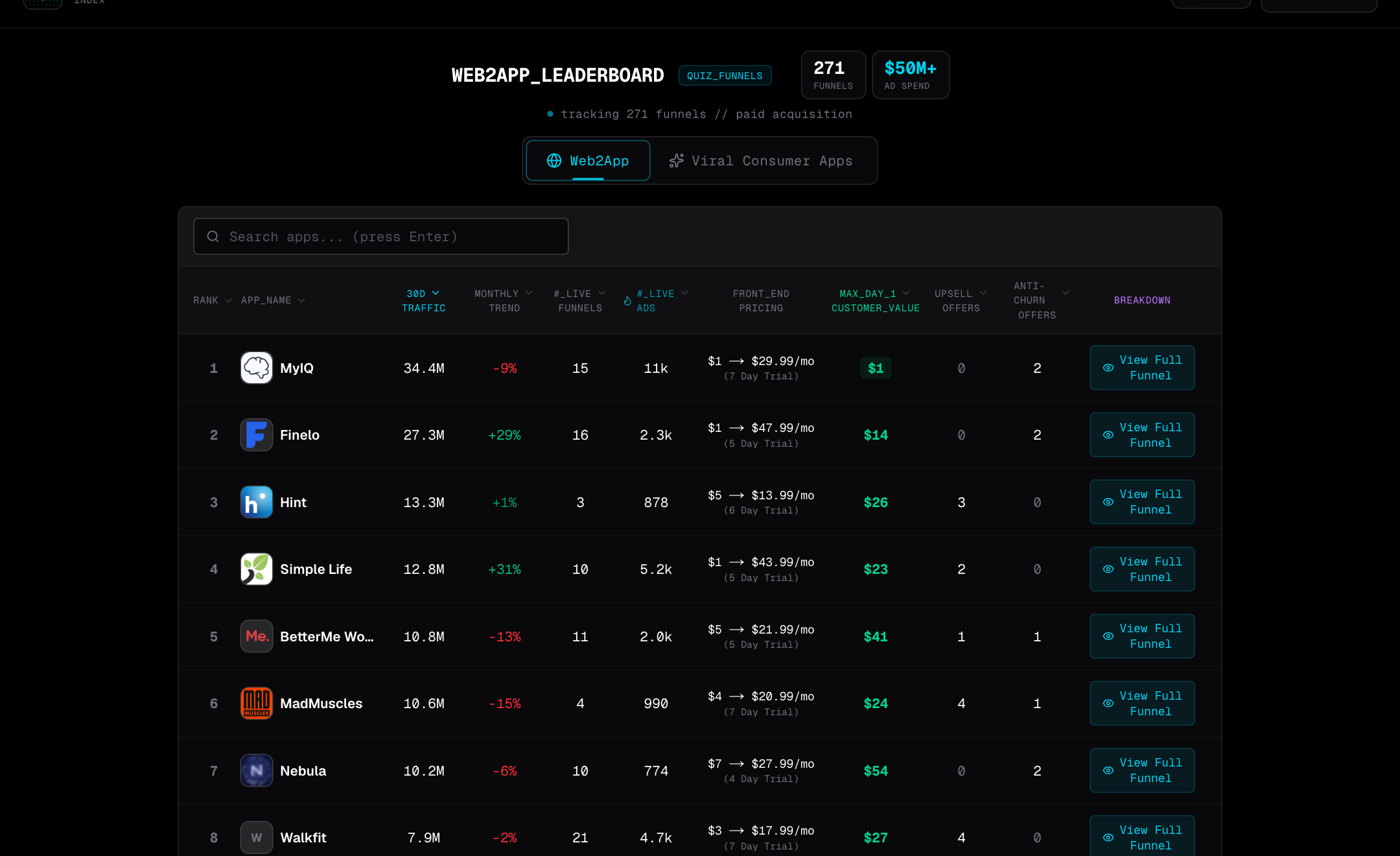Sort by #_LIVE ADS chevron
This screenshot has height=856, width=1400.
[x=684, y=293]
